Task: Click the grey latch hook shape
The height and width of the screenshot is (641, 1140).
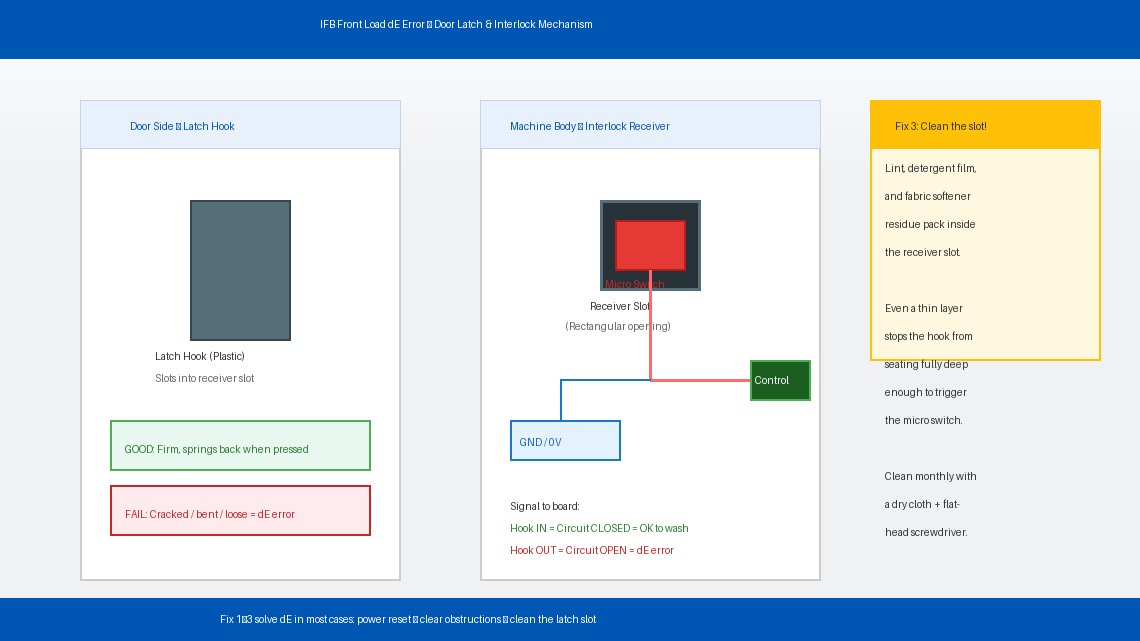Action: [240, 270]
